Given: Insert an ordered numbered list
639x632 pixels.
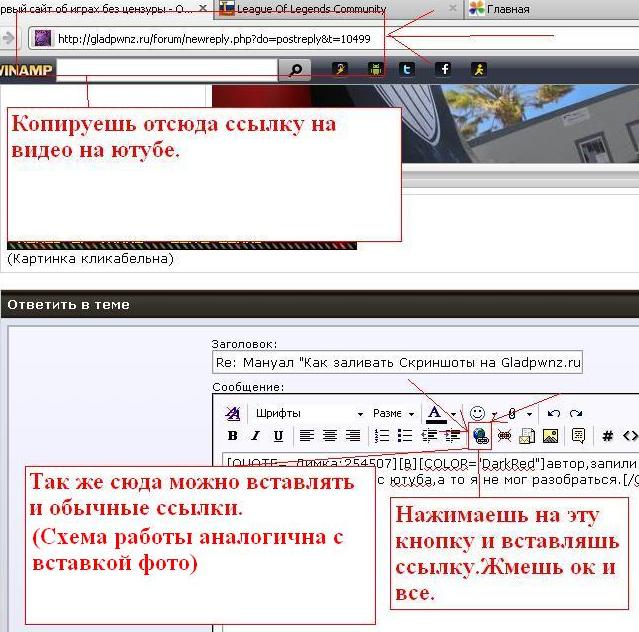Looking at the screenshot, I should click(382, 436).
